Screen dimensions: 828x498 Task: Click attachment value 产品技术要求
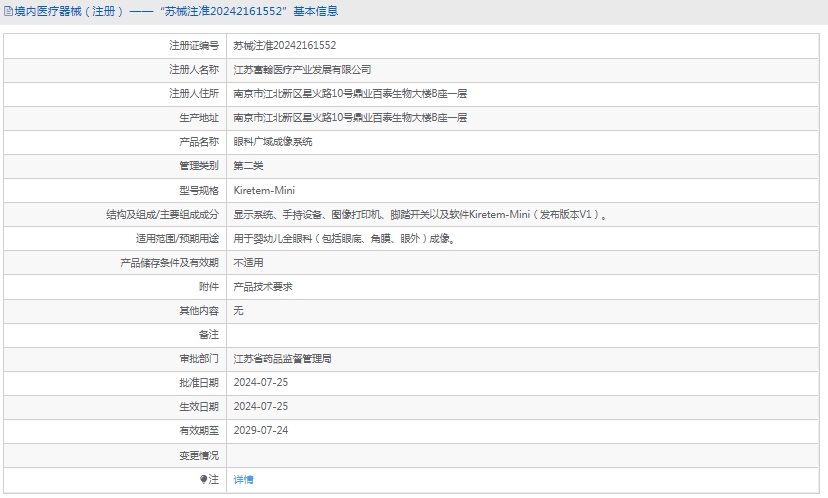(x=262, y=287)
